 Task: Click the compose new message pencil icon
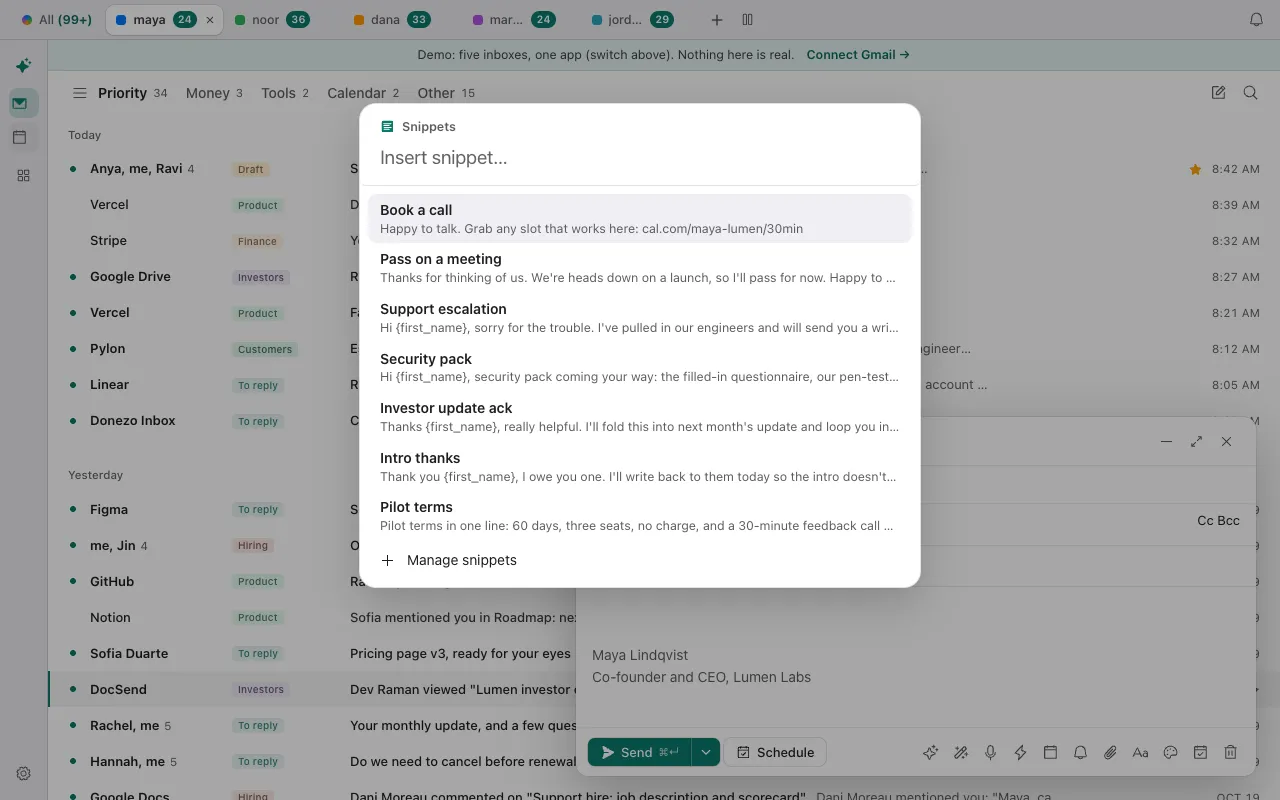click(1218, 93)
